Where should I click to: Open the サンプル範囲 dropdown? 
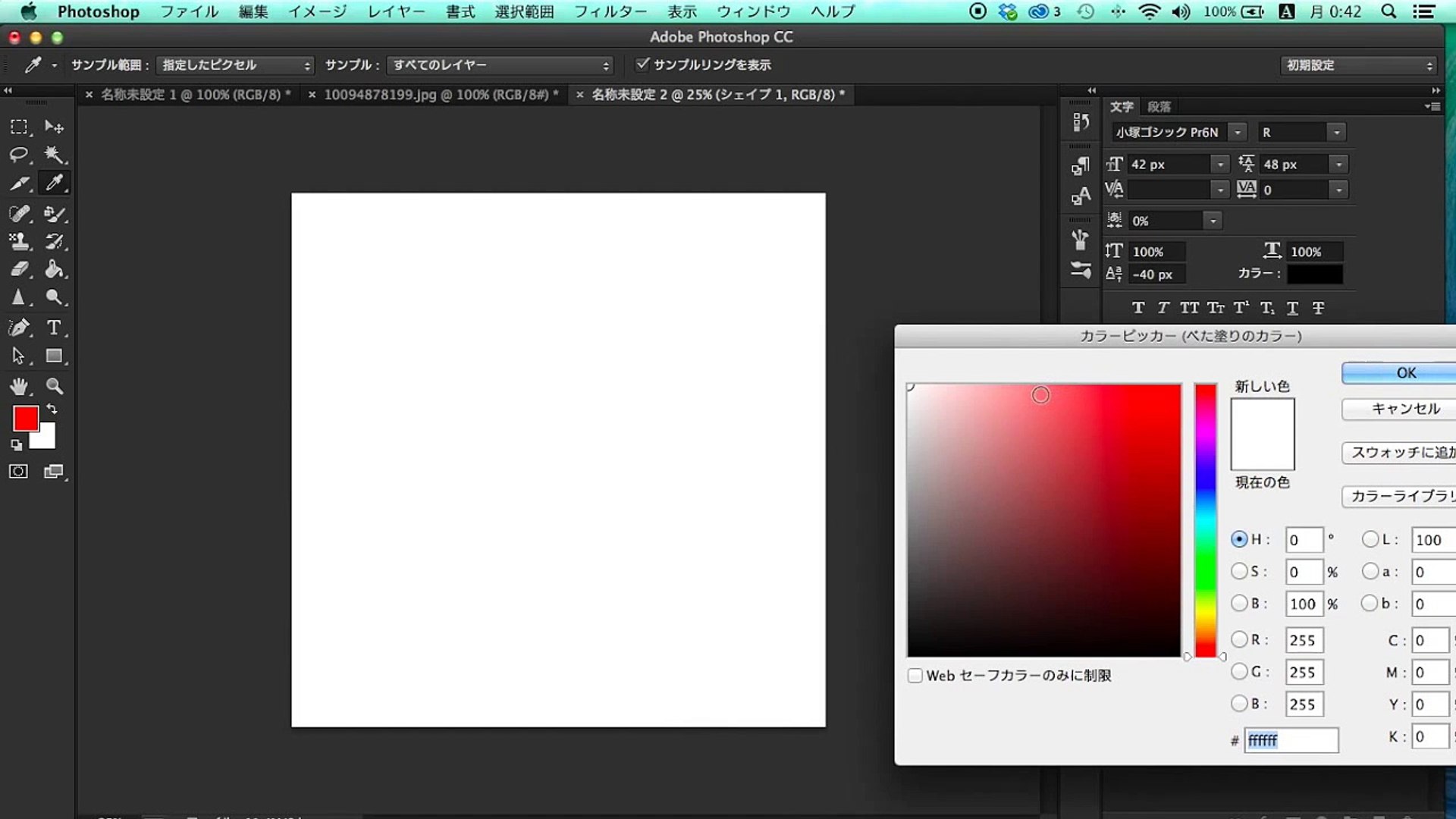pyautogui.click(x=235, y=65)
